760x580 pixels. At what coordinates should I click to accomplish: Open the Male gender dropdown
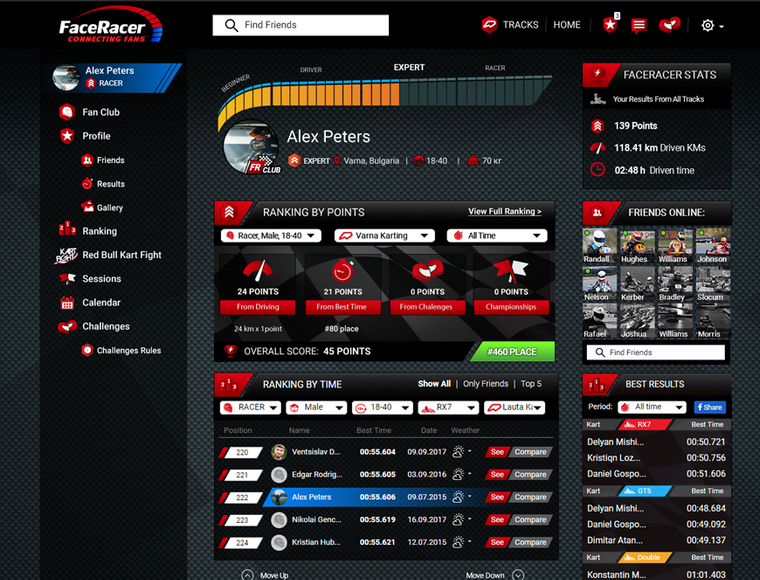point(316,408)
